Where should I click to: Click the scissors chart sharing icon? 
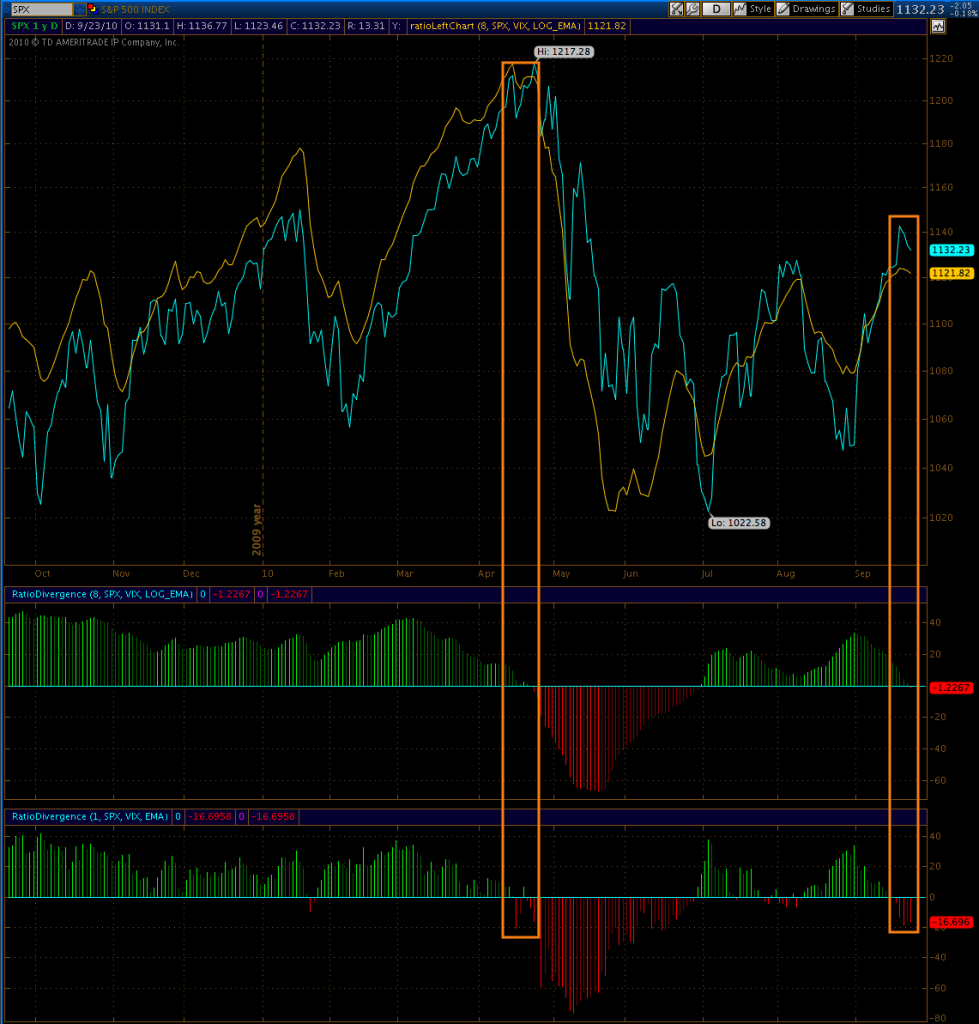tap(677, 9)
